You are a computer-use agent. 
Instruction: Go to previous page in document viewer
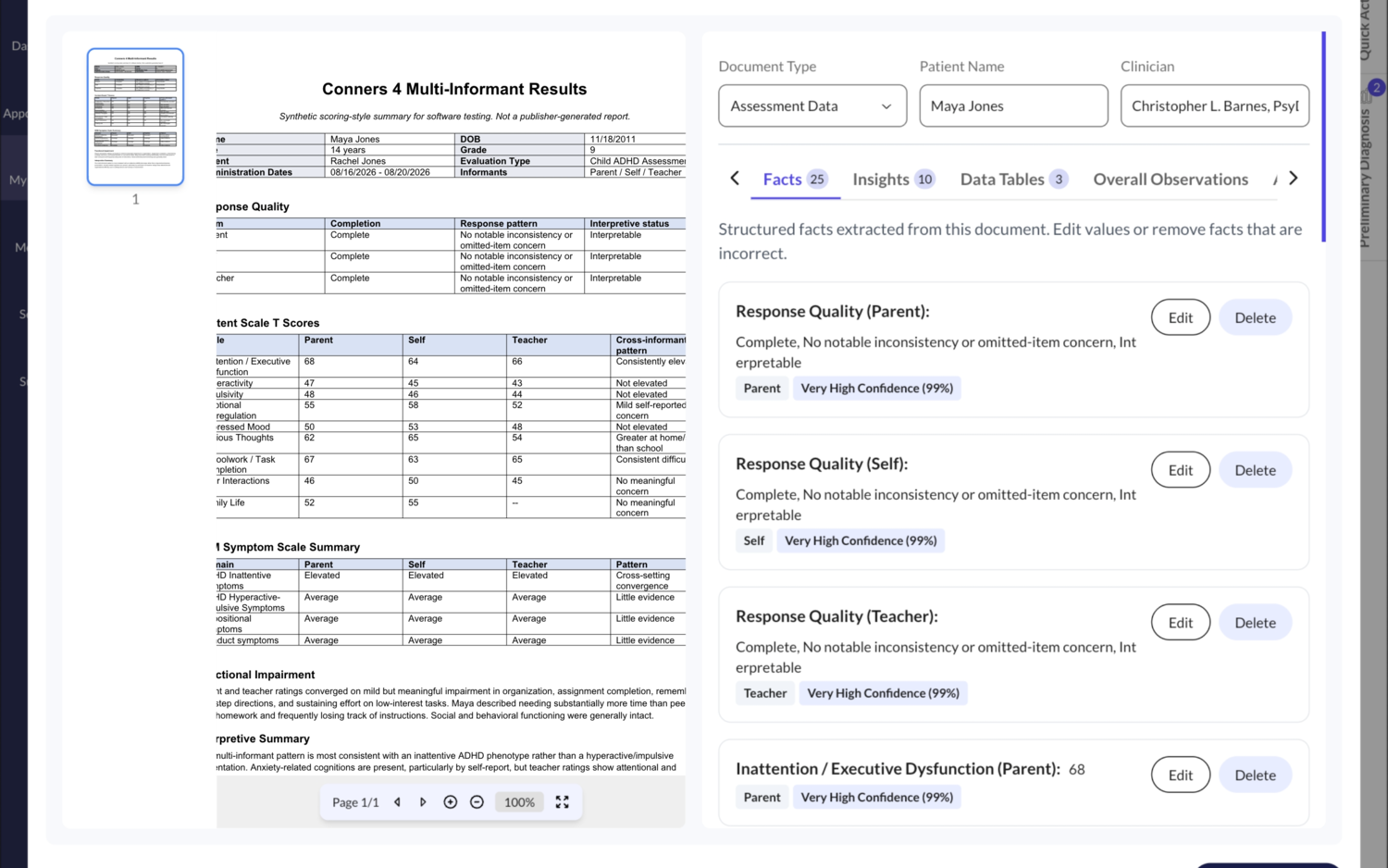point(397,802)
